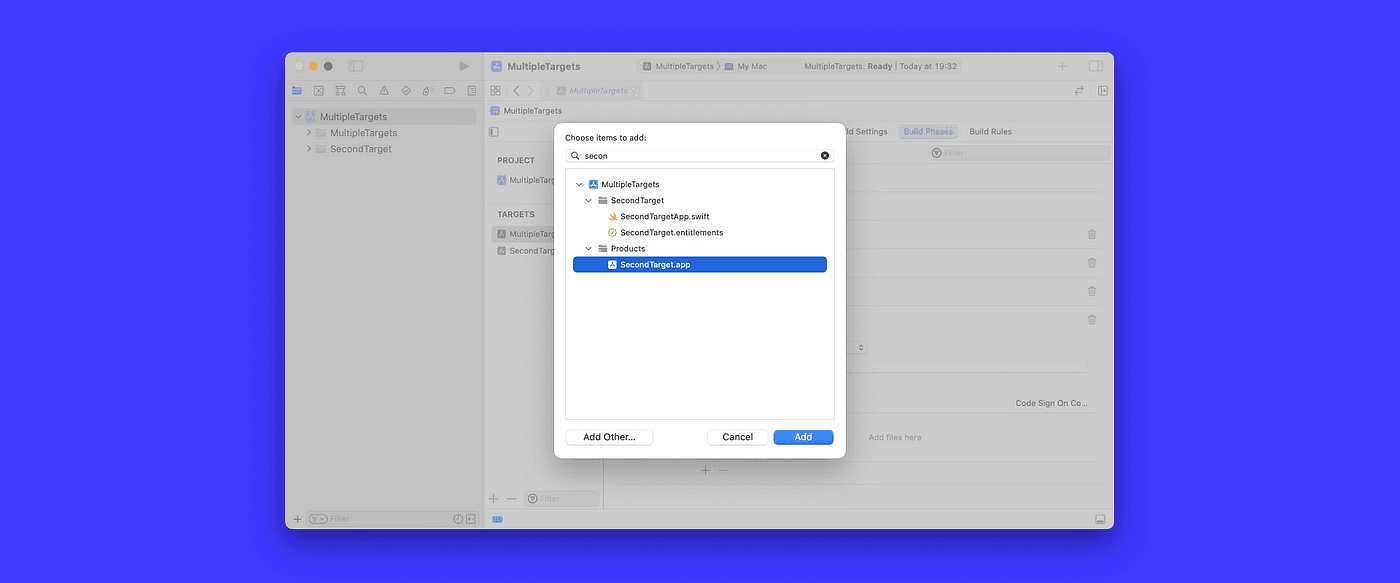Open the Test navigator diamond icon
Image resolution: width=1400 pixels, height=583 pixels.
[406, 90]
